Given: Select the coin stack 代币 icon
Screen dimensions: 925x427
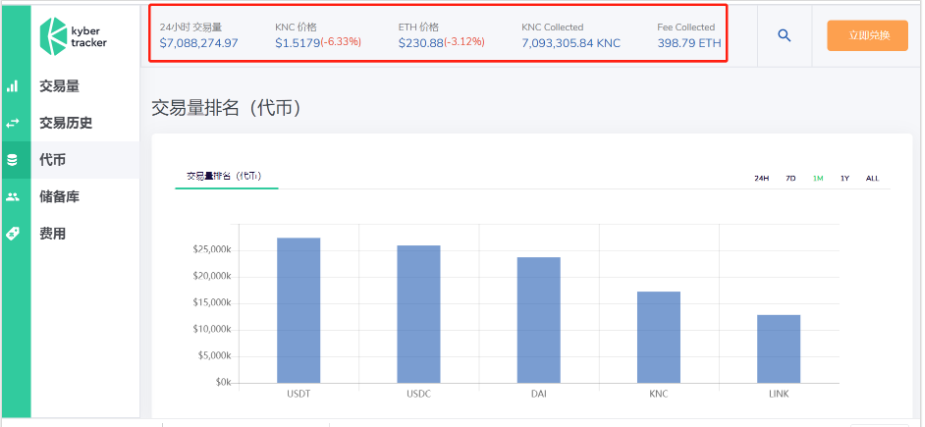Looking at the screenshot, I should pyautogui.click(x=12, y=160).
